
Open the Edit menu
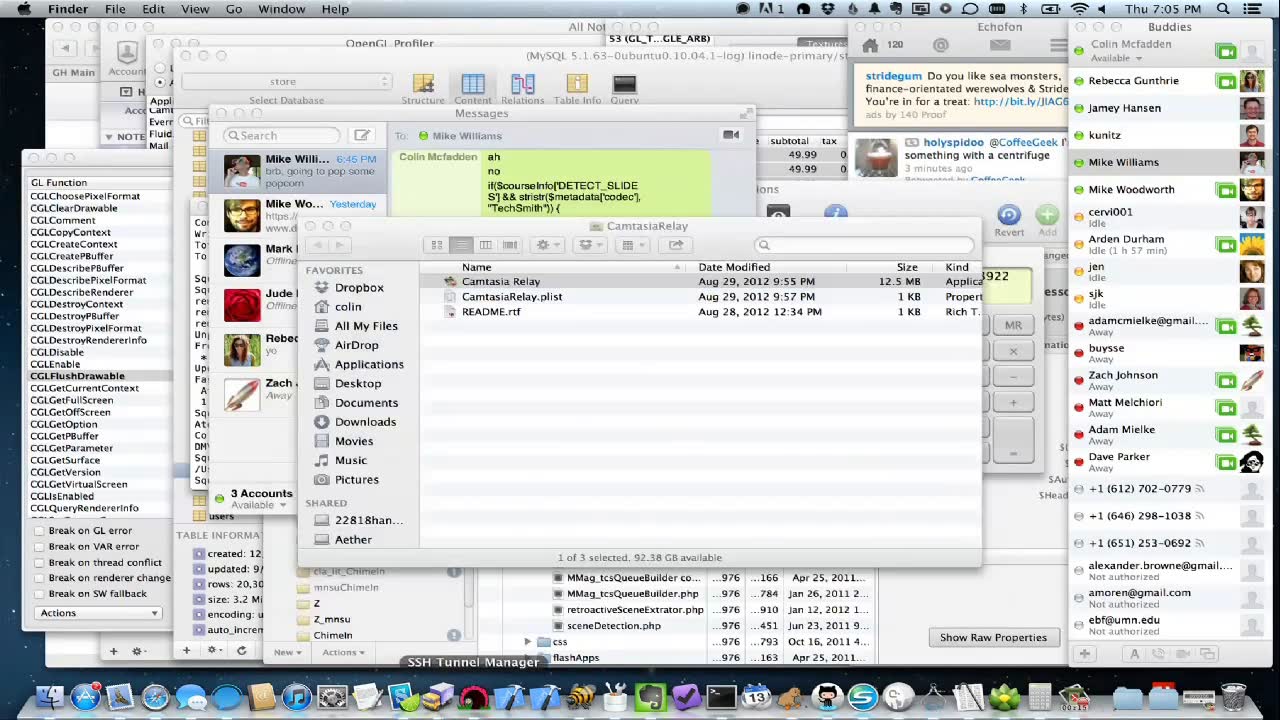[153, 9]
